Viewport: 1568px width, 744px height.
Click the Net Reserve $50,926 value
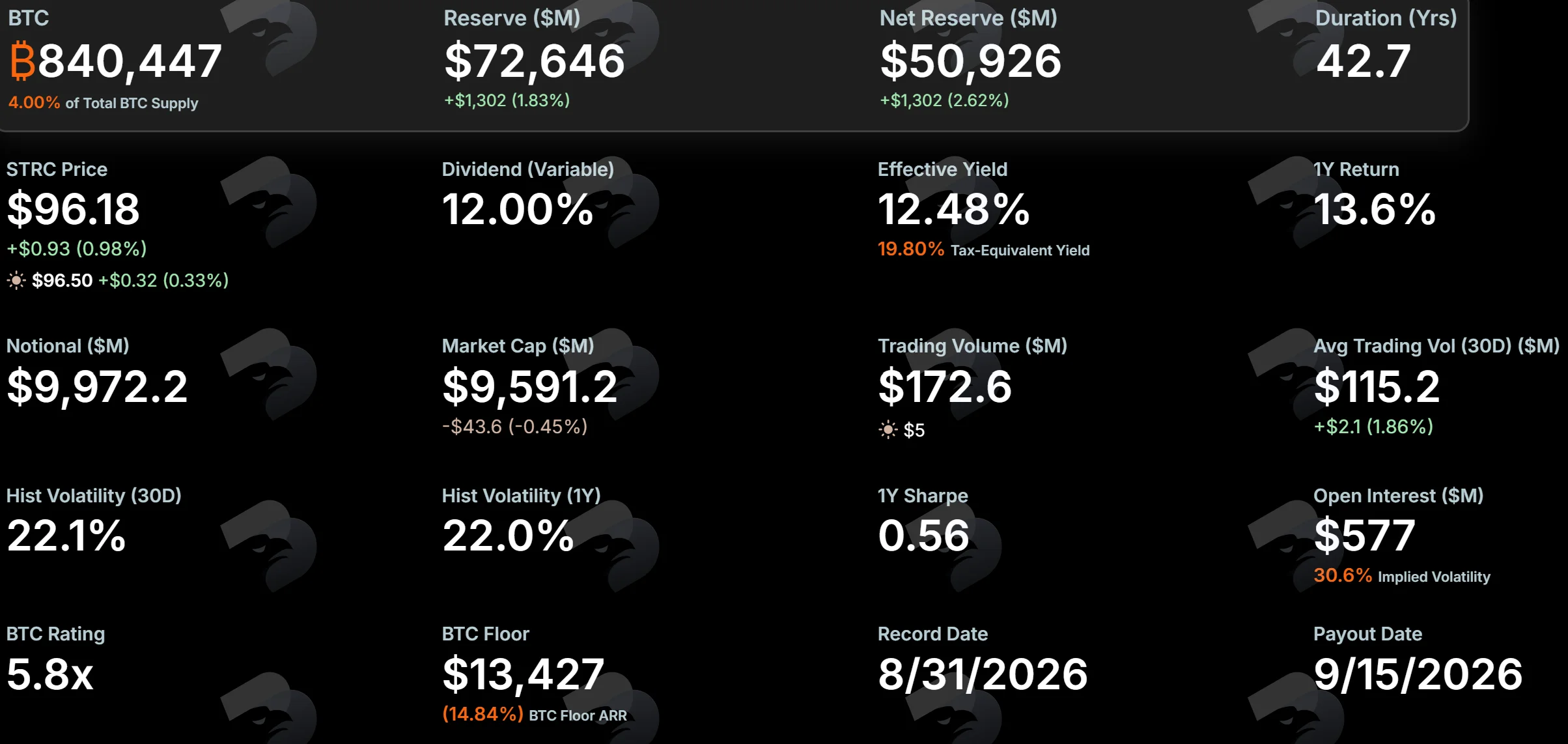pyautogui.click(x=970, y=61)
